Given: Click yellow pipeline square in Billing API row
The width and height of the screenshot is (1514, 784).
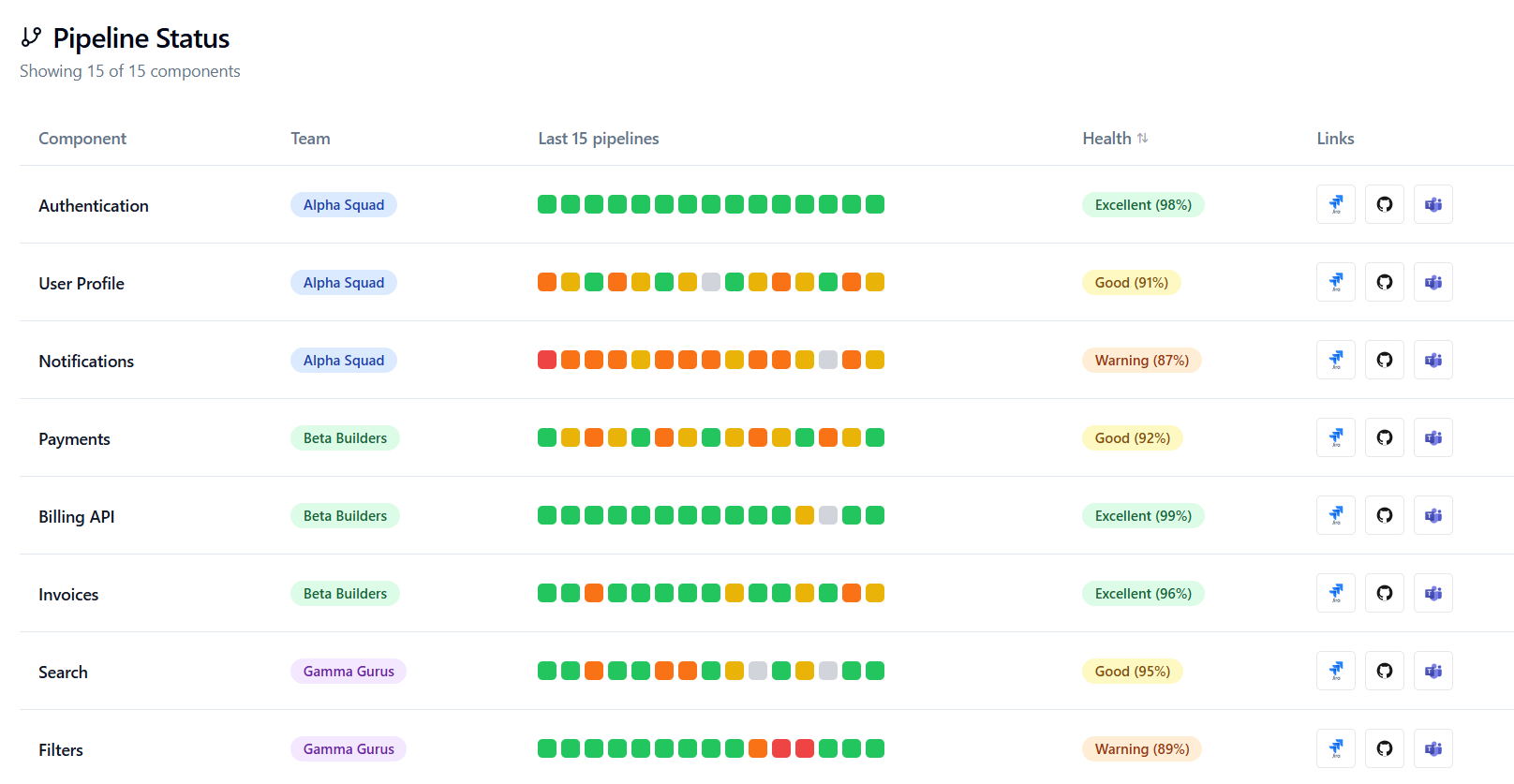Looking at the screenshot, I should click(x=805, y=515).
